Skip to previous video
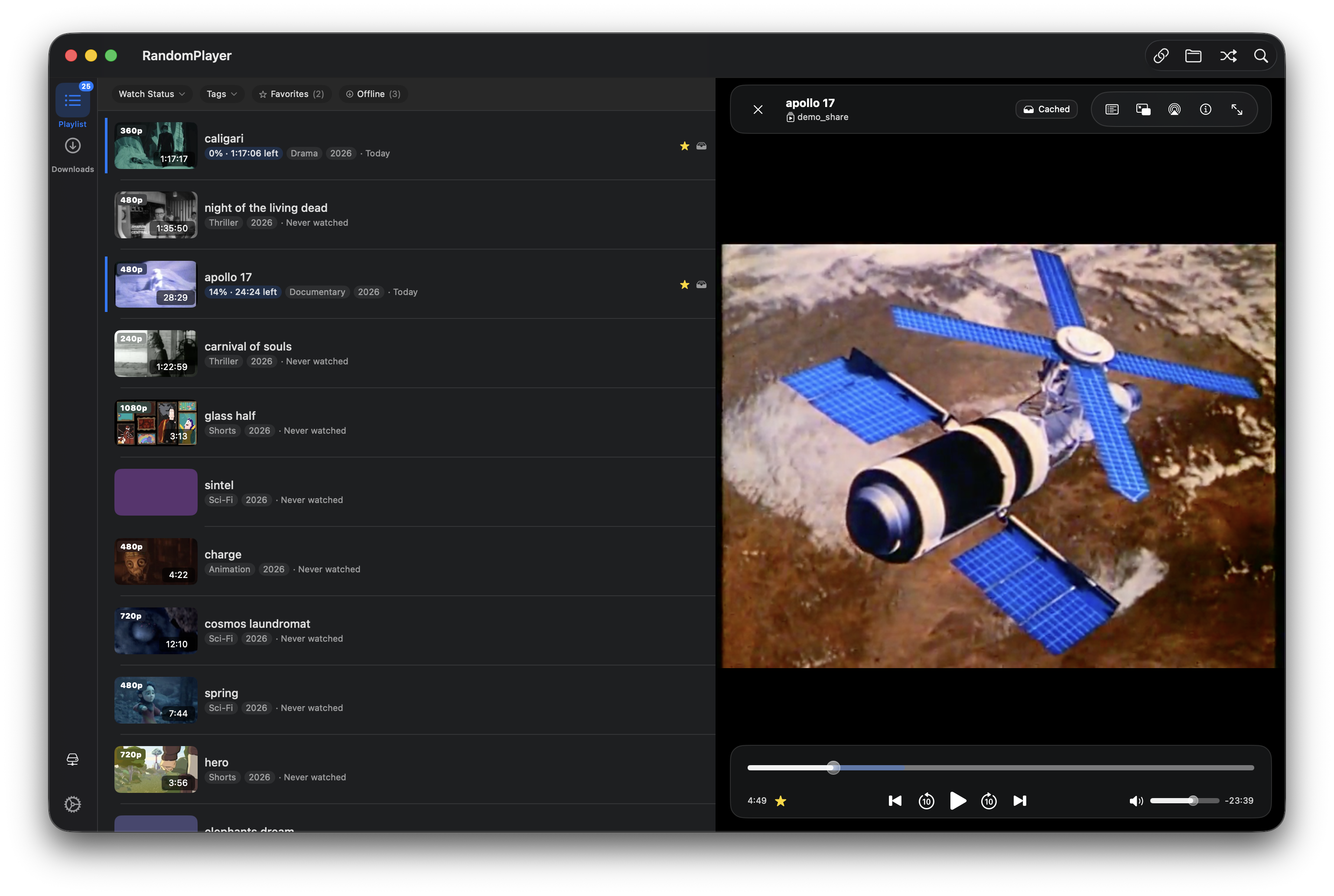The image size is (1334, 896). pos(895,801)
